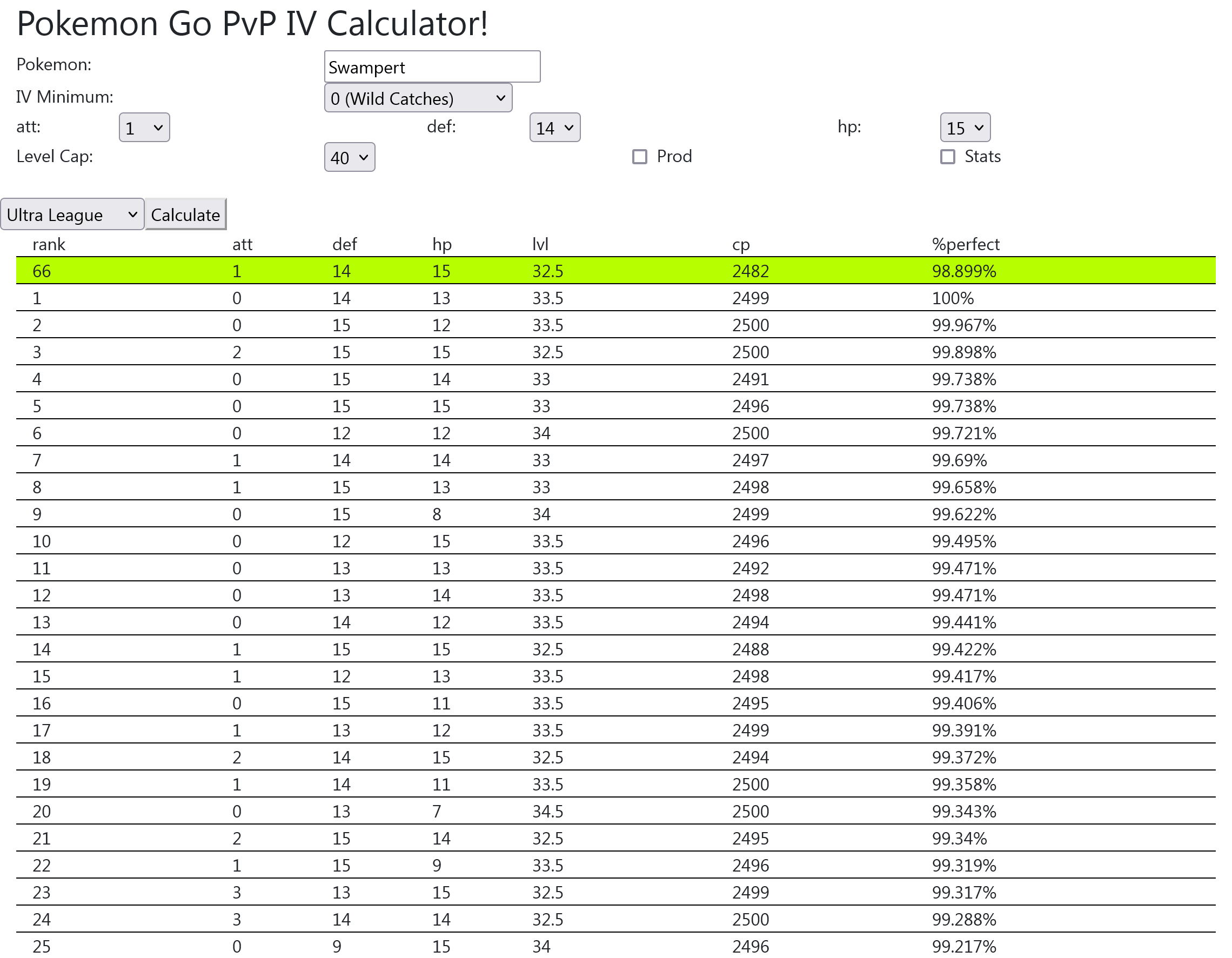Enable the Stats checkbox
Image resolution: width=1232 pixels, height=958 pixels.
tap(948, 156)
